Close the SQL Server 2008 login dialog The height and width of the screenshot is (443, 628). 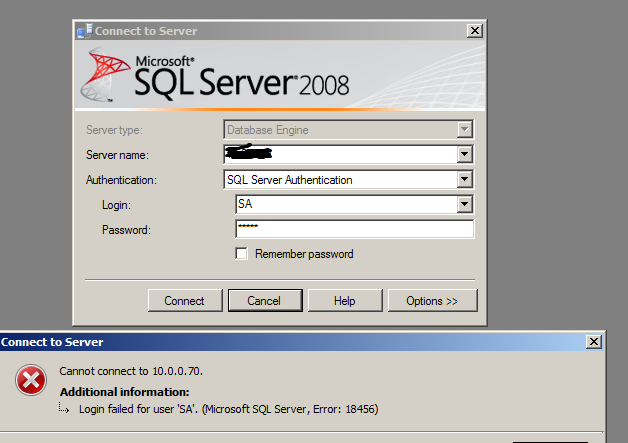[x=475, y=30]
